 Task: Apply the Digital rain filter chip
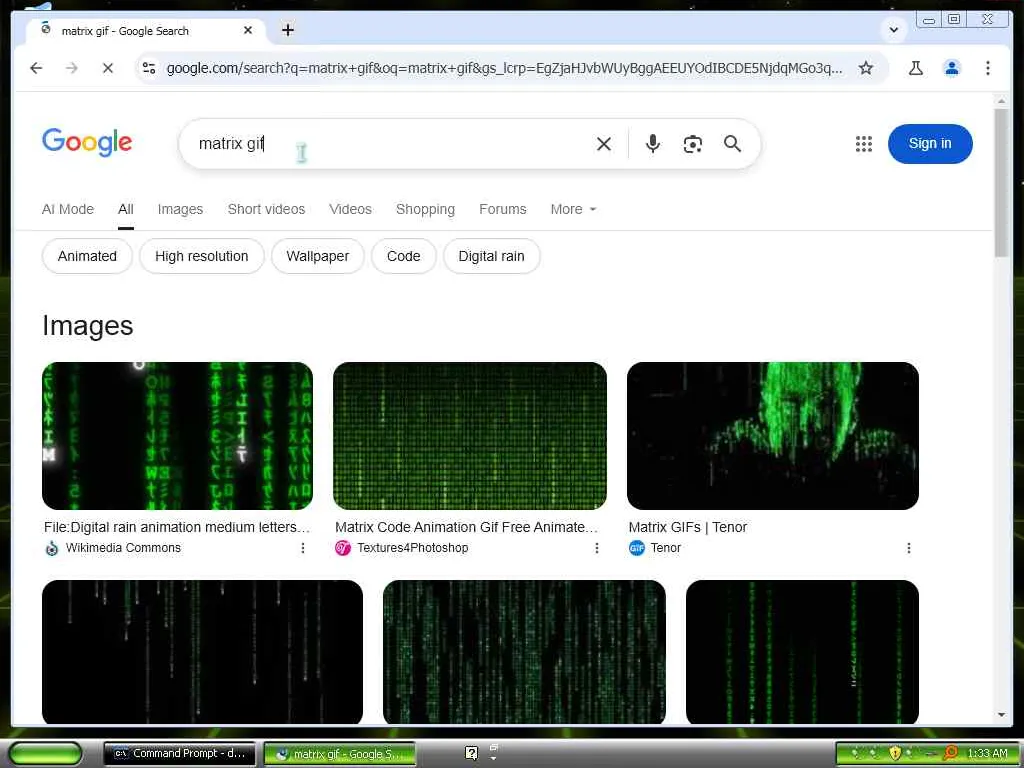coord(491,256)
